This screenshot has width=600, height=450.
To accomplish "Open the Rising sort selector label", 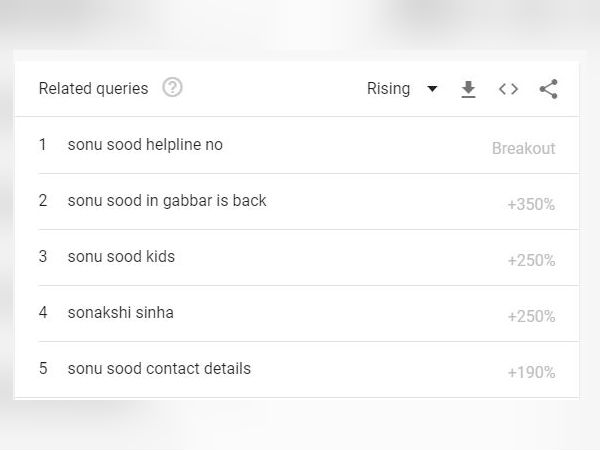I will 388,88.
